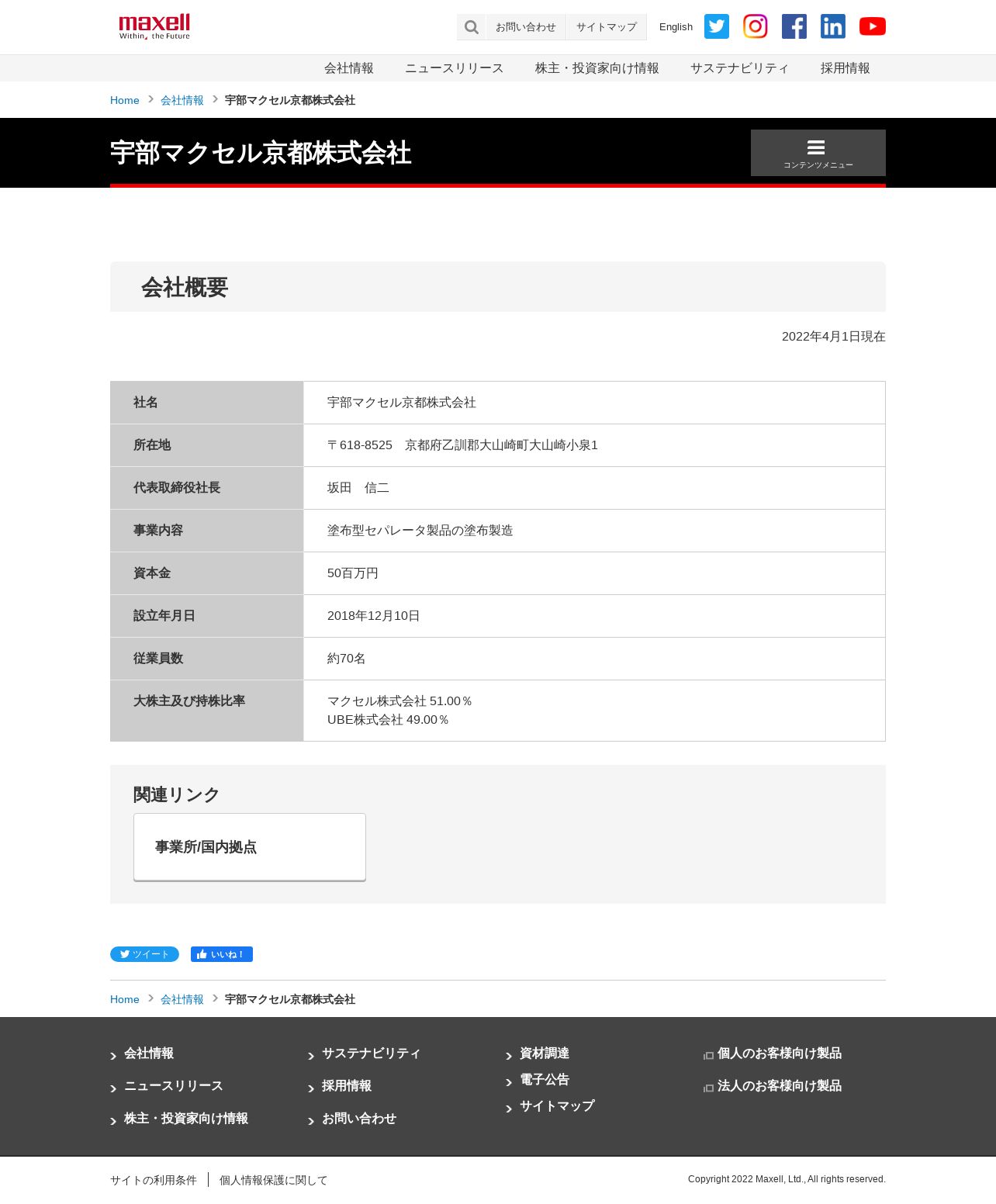Click the 約70名 employee count
The width and height of the screenshot is (996, 1204).
pyautogui.click(x=347, y=659)
